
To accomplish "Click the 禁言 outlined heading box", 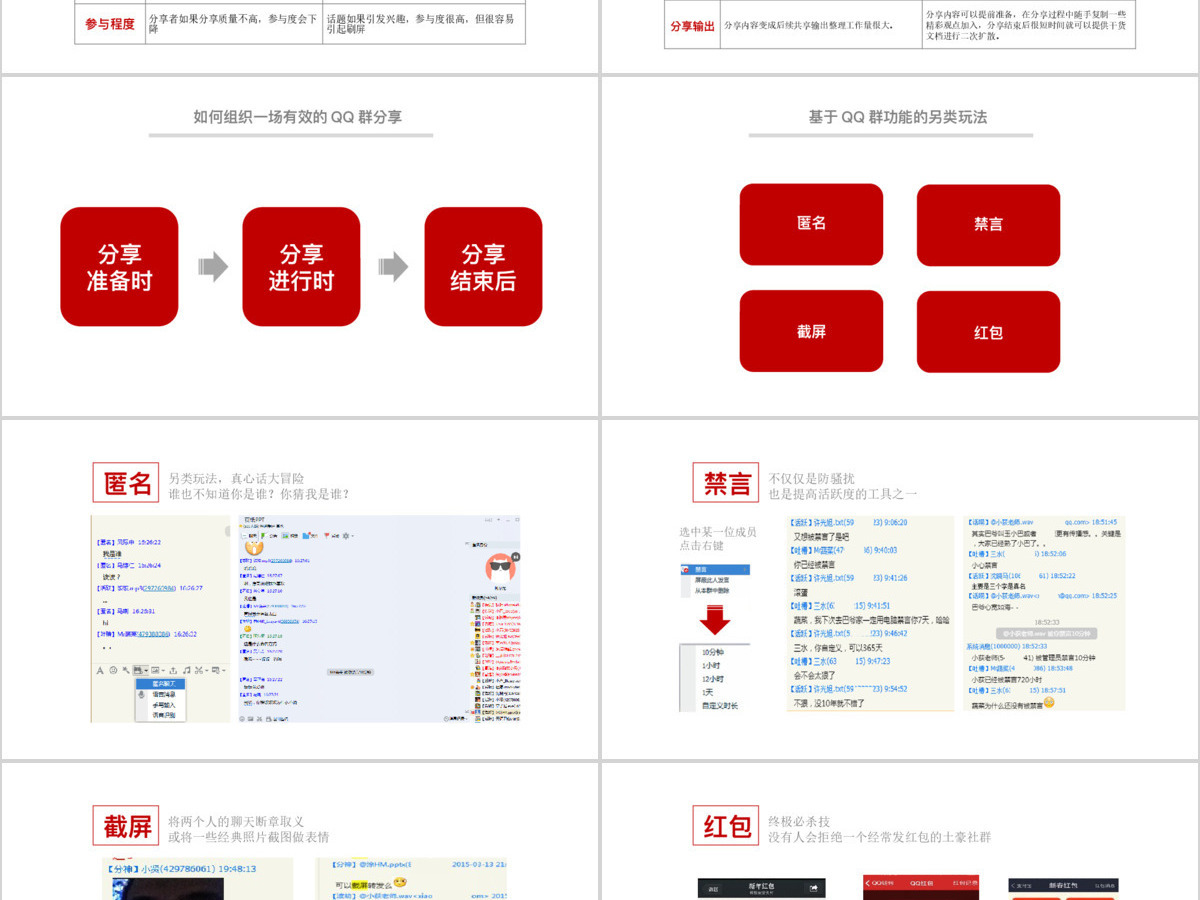I will click(x=727, y=483).
